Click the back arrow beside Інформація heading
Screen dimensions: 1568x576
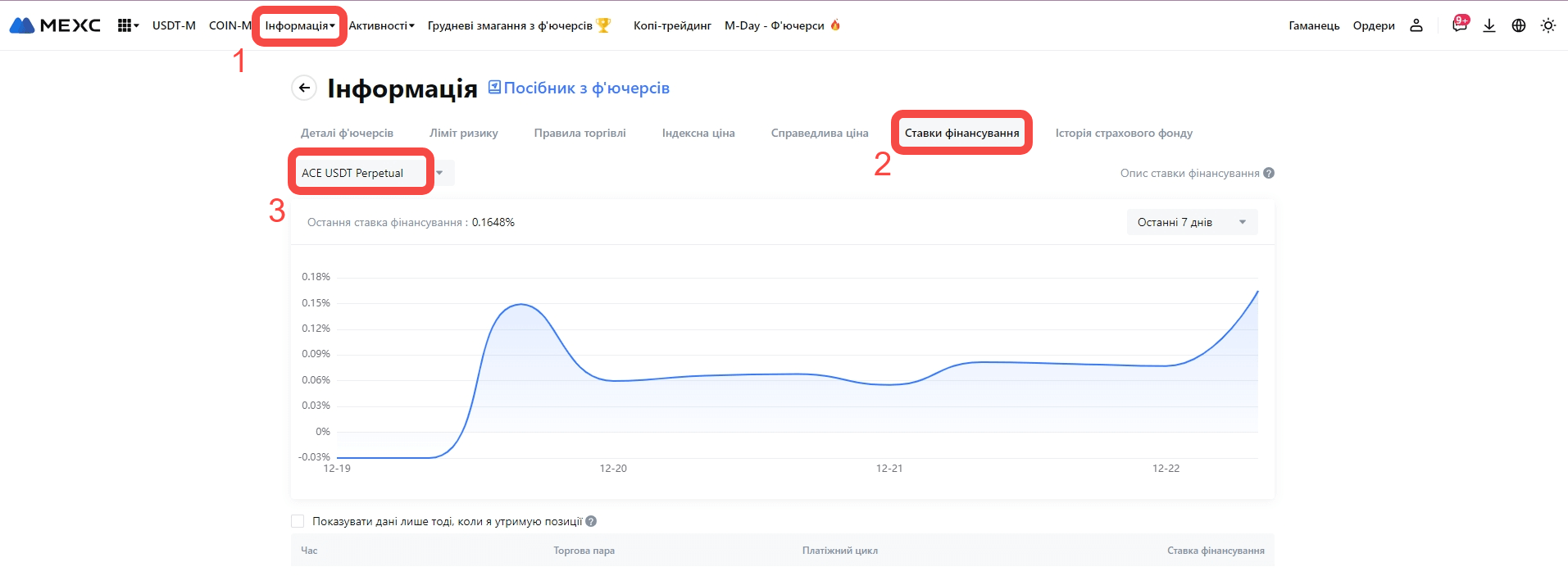(x=304, y=88)
